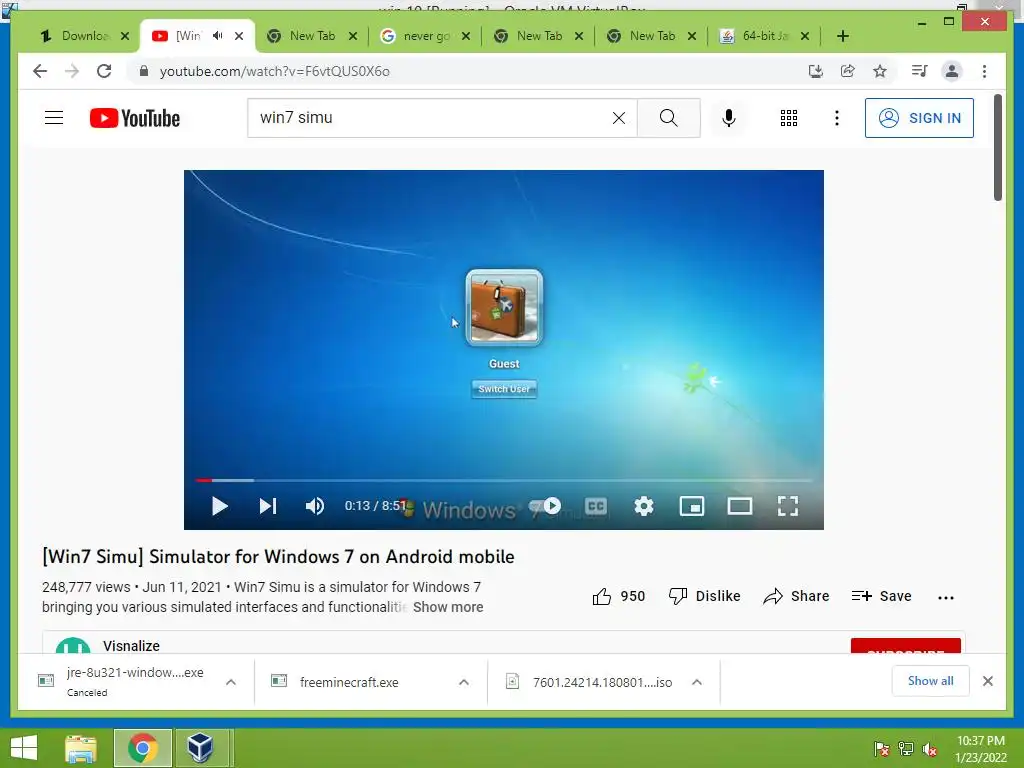
Task: Reload the current page
Action: coord(104,71)
